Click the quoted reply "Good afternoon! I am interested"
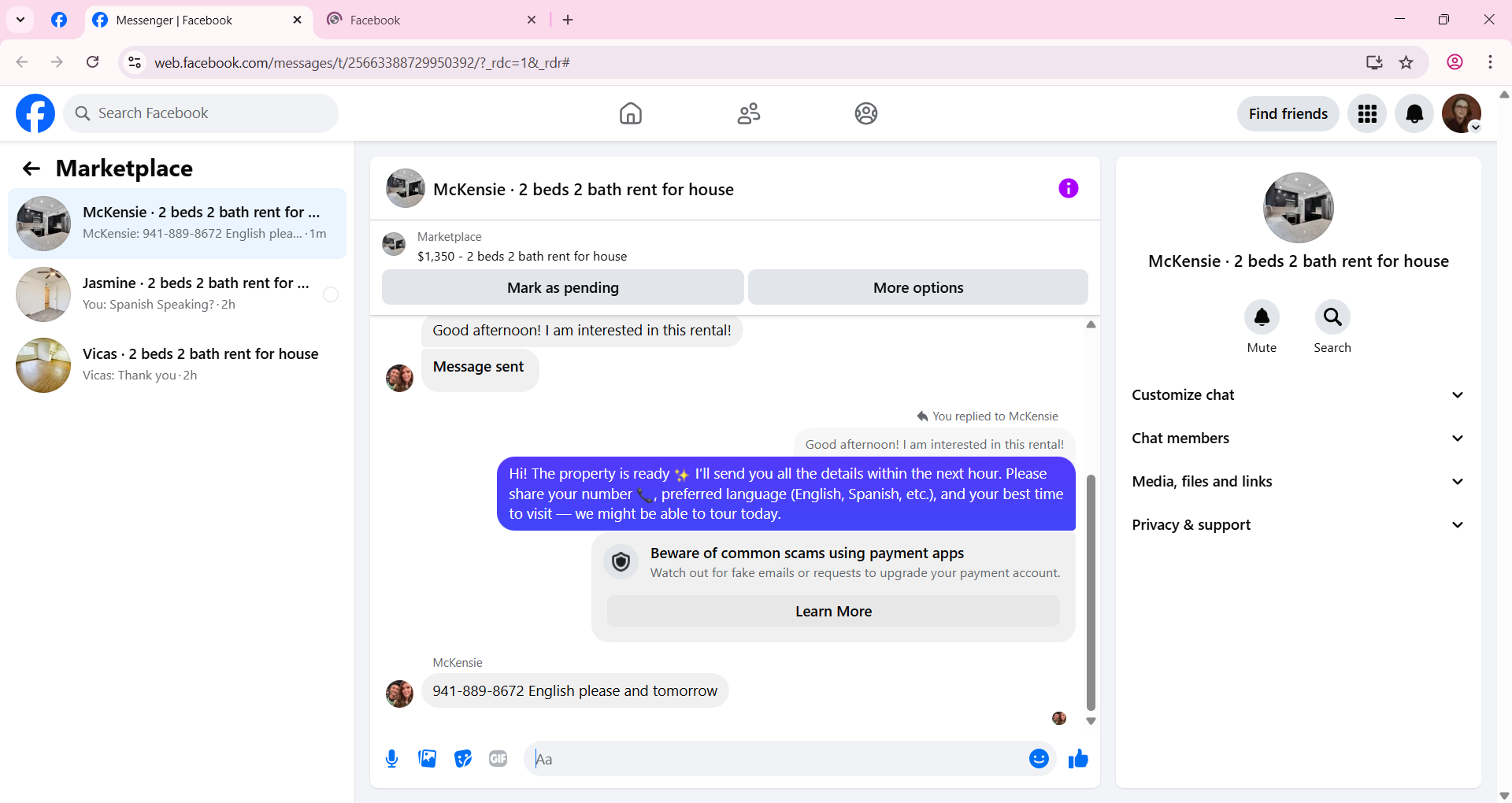The height and width of the screenshot is (803, 1512). 934,445
